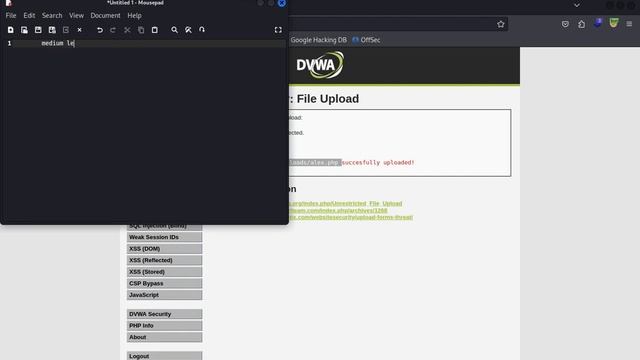Click the DVWA logo

(320, 65)
